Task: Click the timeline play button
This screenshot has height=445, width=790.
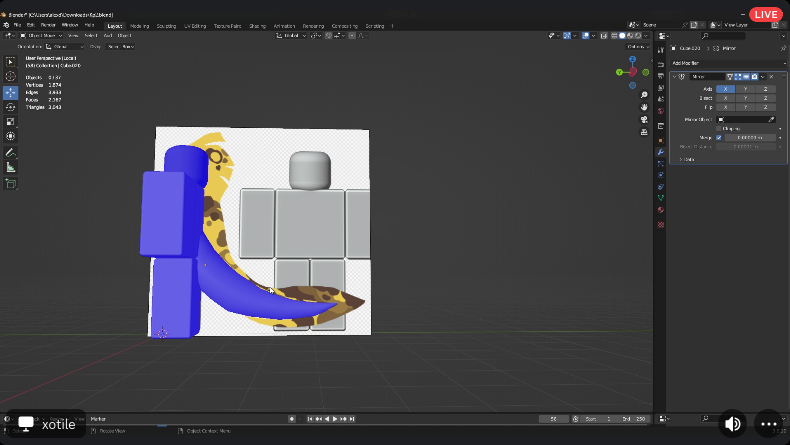Action: point(335,419)
